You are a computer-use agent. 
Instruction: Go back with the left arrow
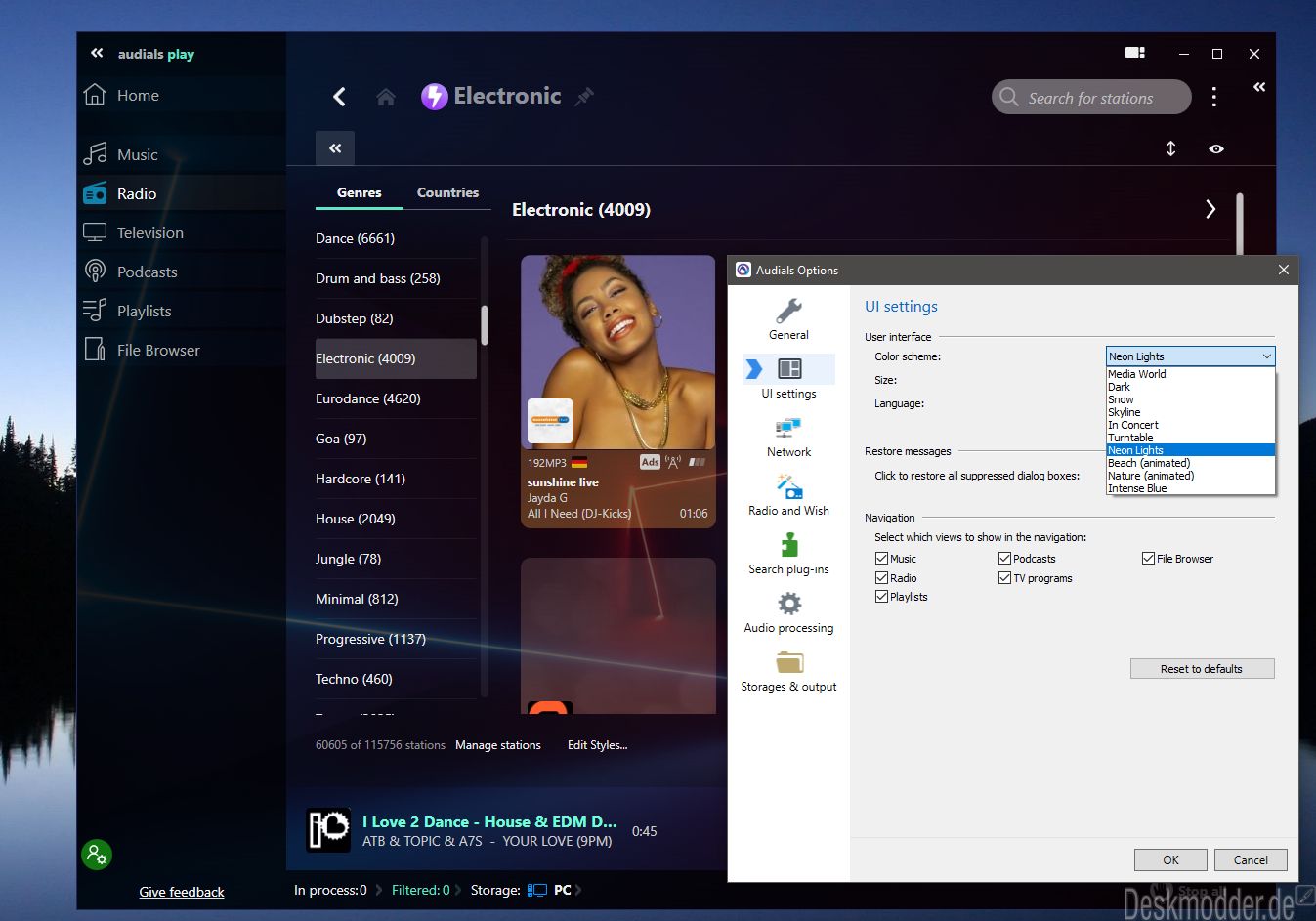(x=339, y=97)
